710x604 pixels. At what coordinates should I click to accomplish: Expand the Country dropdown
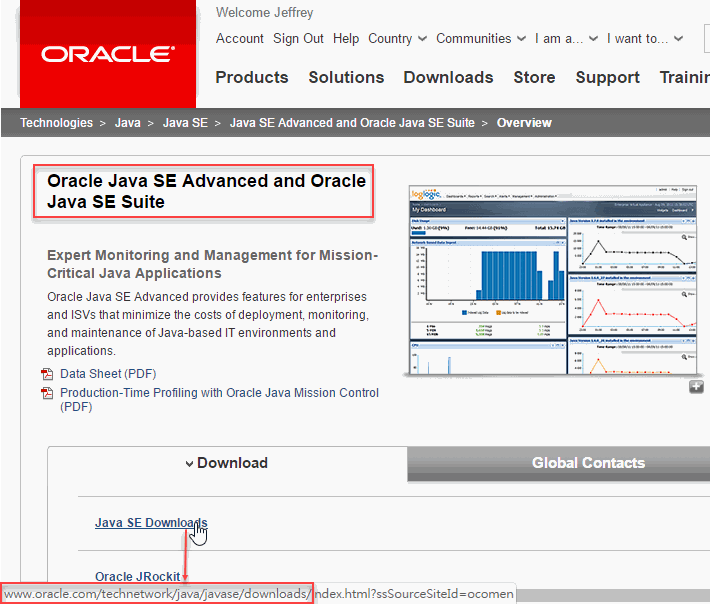[397, 38]
